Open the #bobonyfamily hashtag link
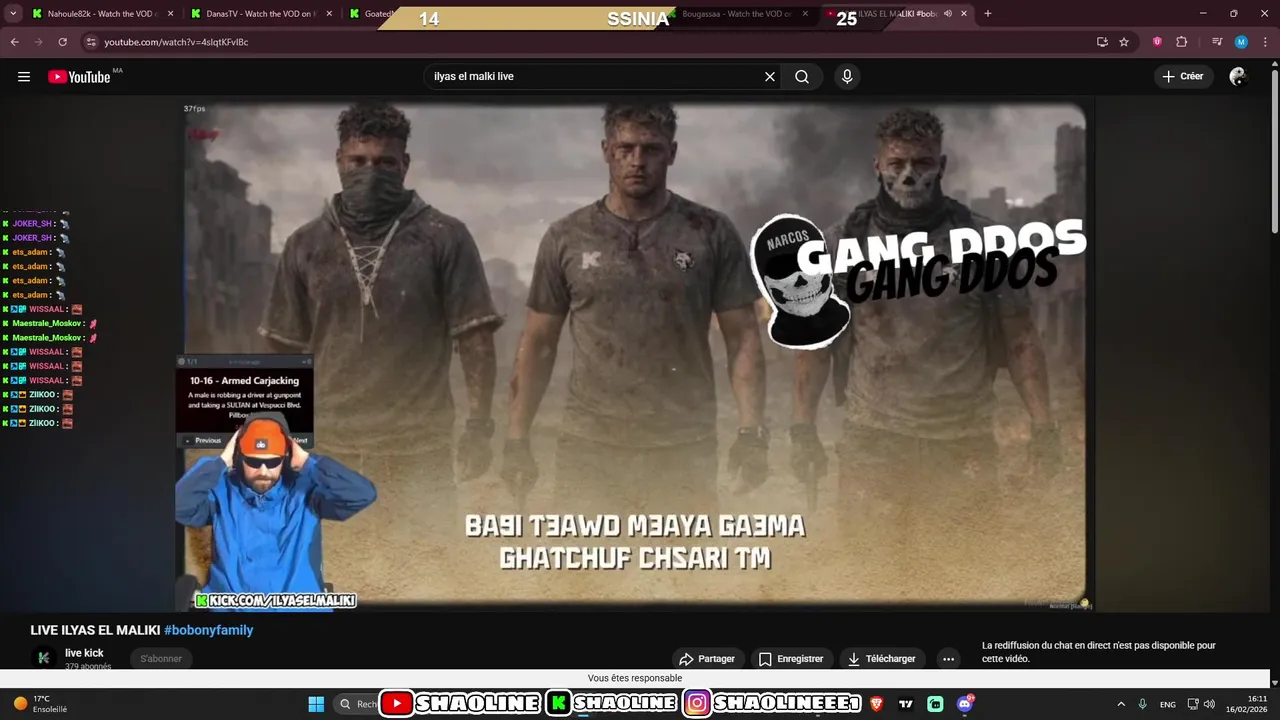The width and height of the screenshot is (1280, 720). (x=208, y=630)
